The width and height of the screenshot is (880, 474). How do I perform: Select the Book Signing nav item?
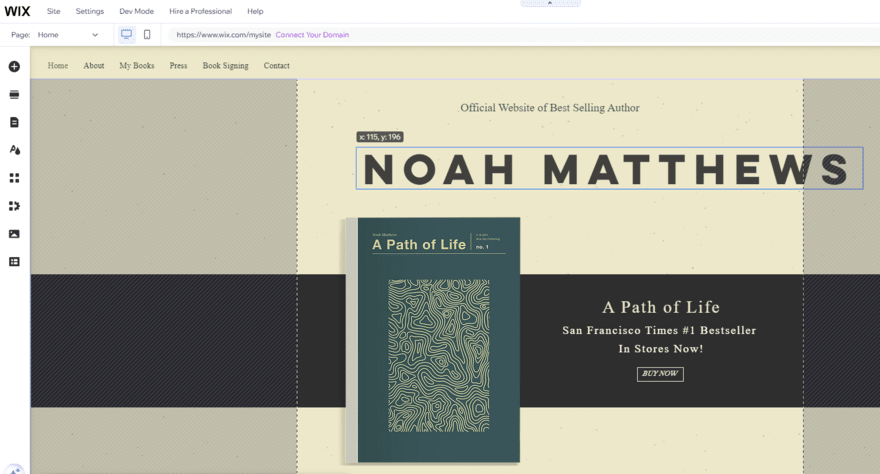226,66
